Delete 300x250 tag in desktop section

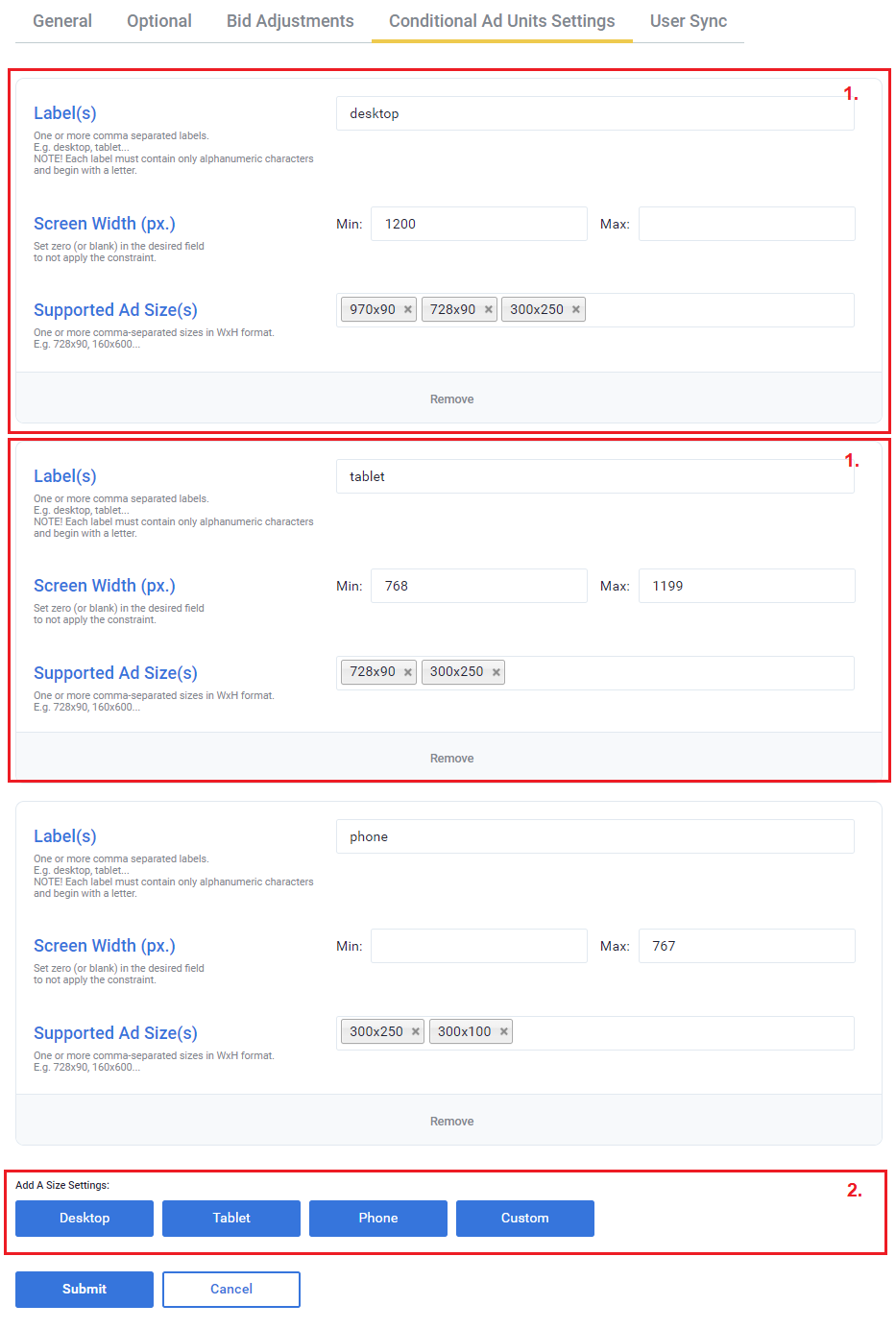click(x=576, y=309)
